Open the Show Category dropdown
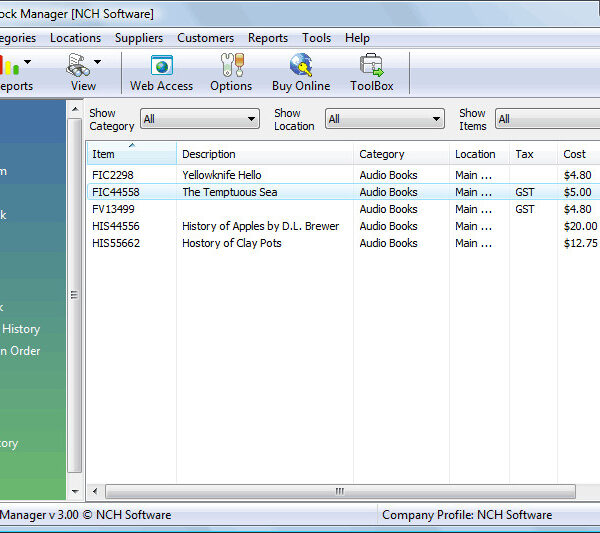 (200, 119)
